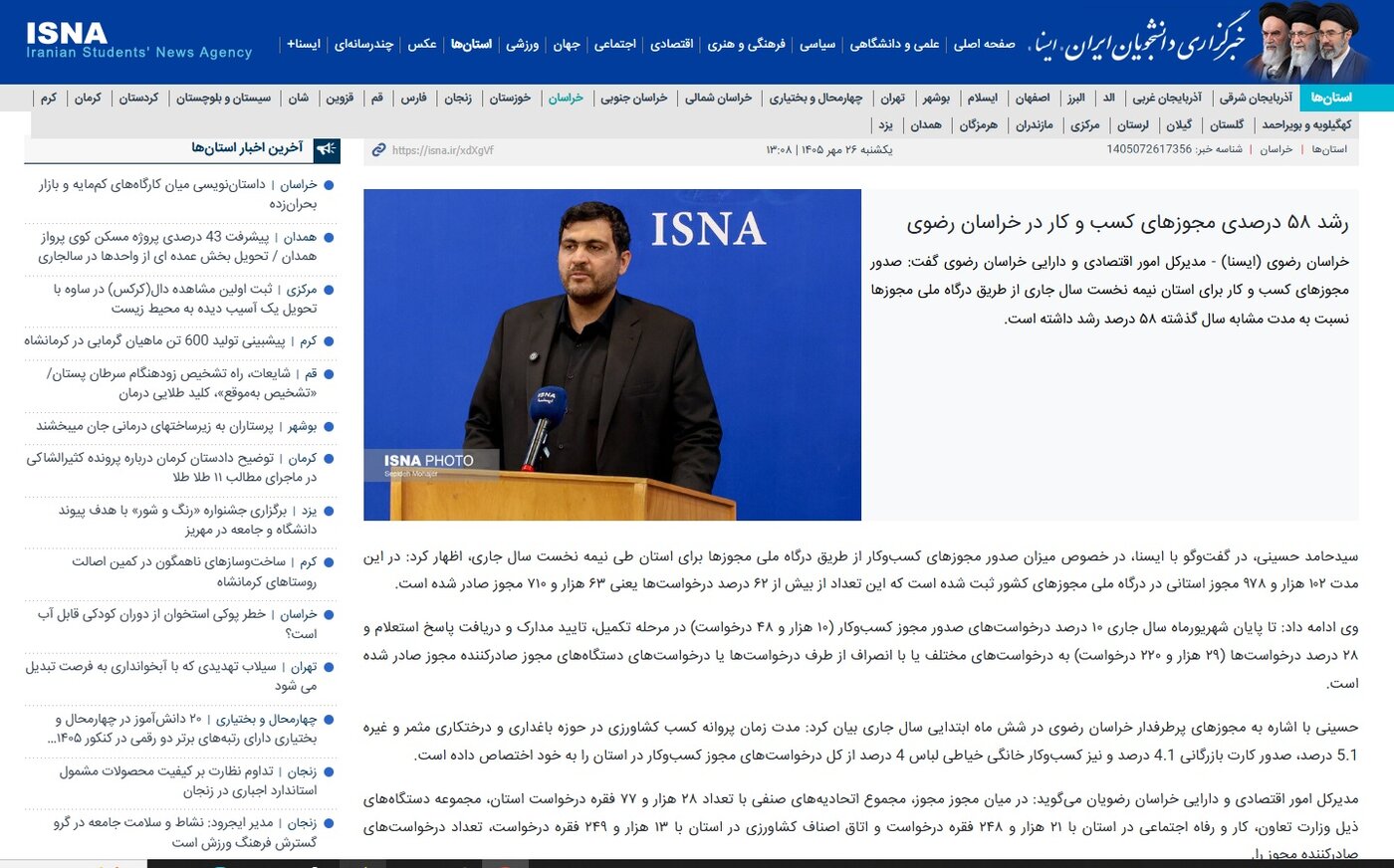Open sidebar story خطر پوکی استخوان از دوران کودکی

pyautogui.click(x=178, y=623)
